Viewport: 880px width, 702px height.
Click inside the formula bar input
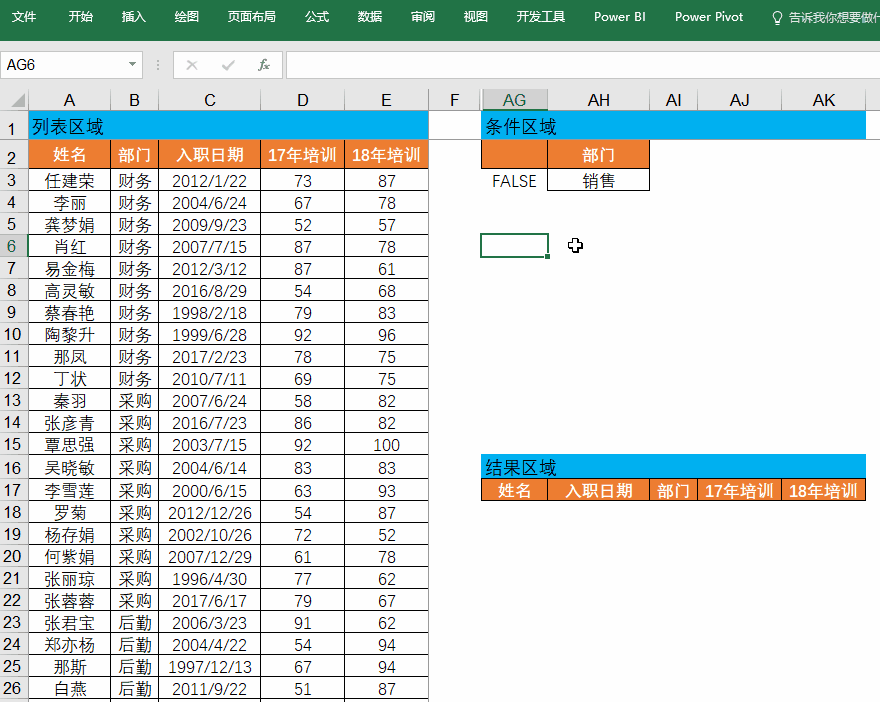pos(580,65)
